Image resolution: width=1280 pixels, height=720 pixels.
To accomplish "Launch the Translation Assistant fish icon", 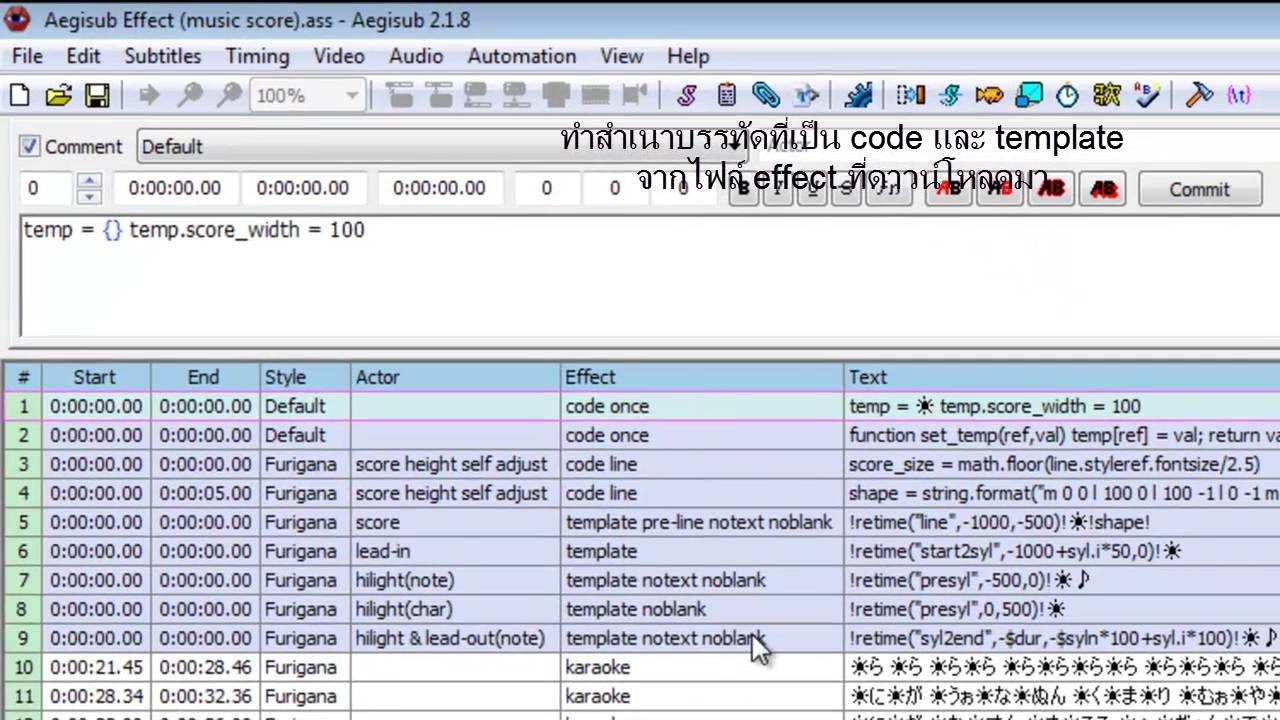I will point(989,95).
